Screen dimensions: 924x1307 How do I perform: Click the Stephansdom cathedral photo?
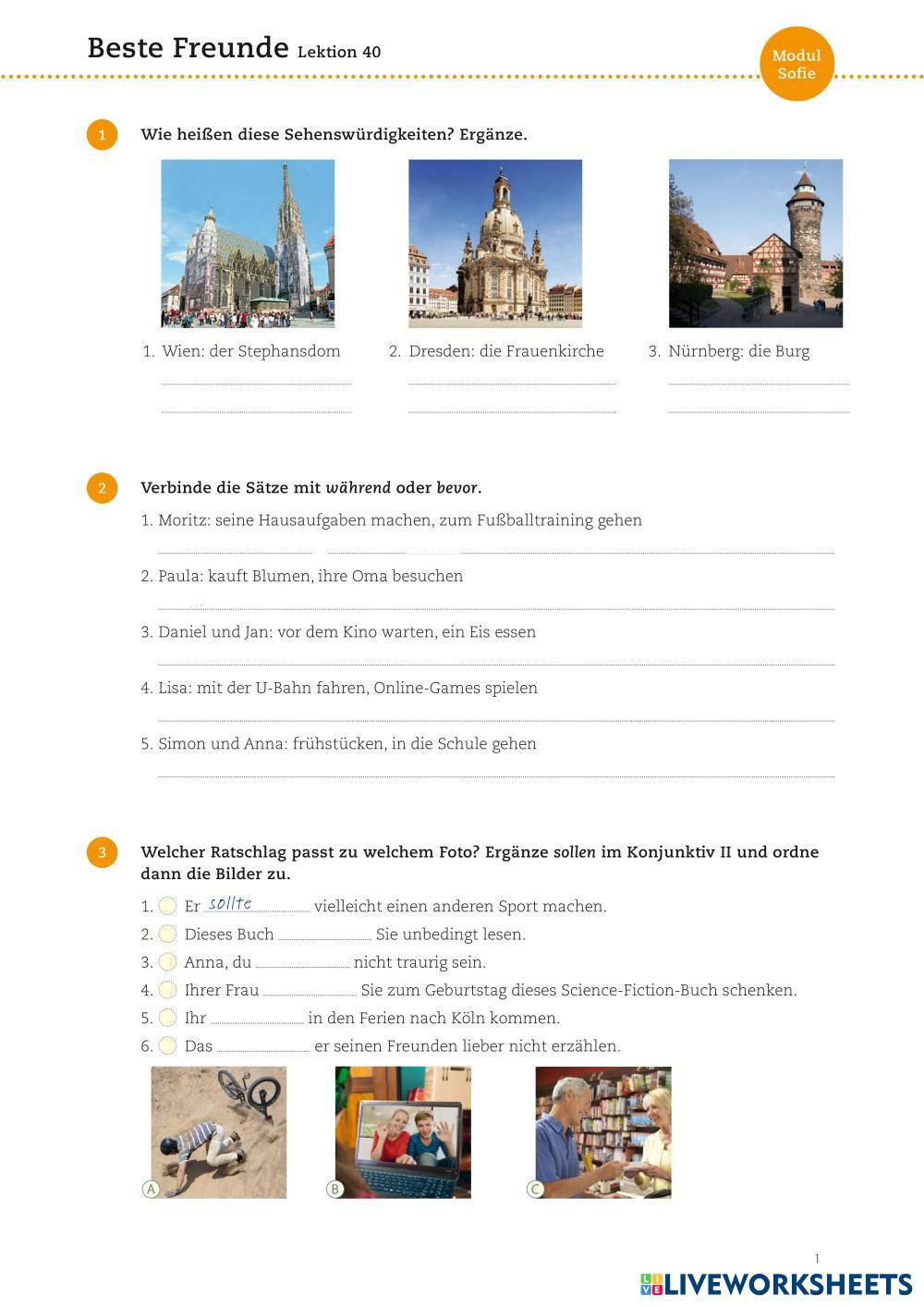pyautogui.click(x=248, y=243)
